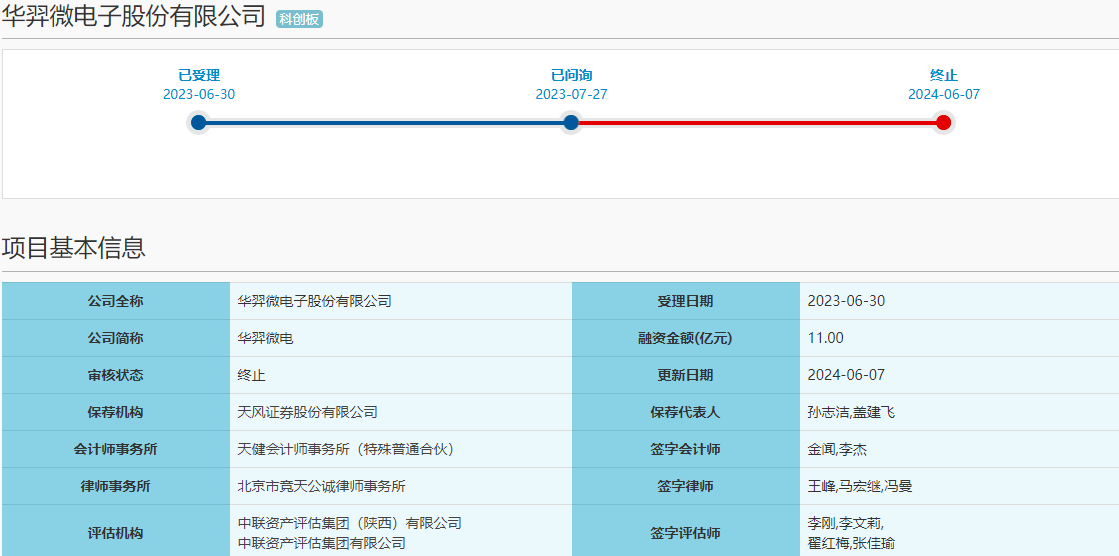This screenshot has height=556, width=1119.
Task: Click the 评估机构 header cell
Action: [x=116, y=532]
